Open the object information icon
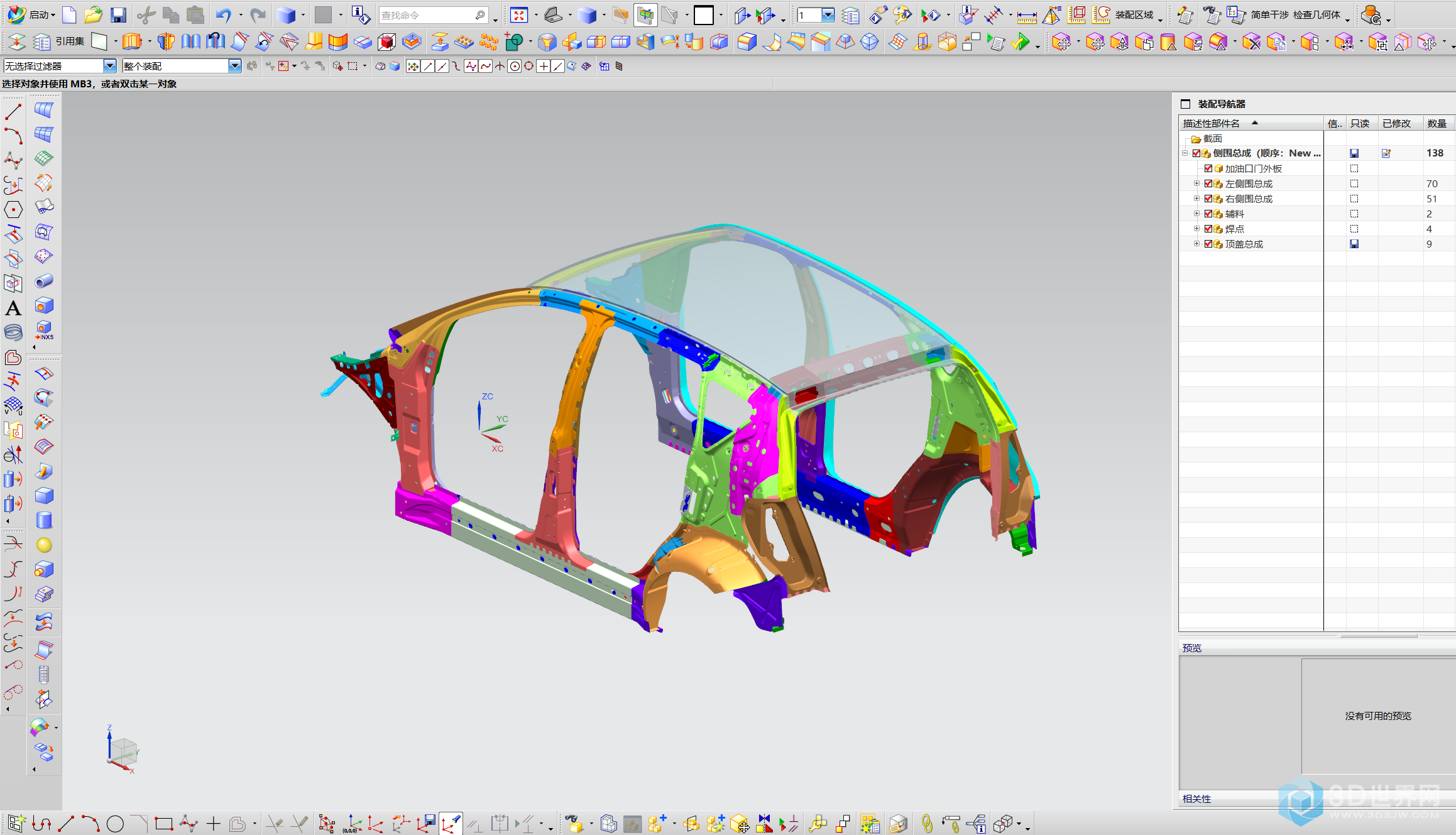Image resolution: width=1456 pixels, height=835 pixels. [x=361, y=14]
